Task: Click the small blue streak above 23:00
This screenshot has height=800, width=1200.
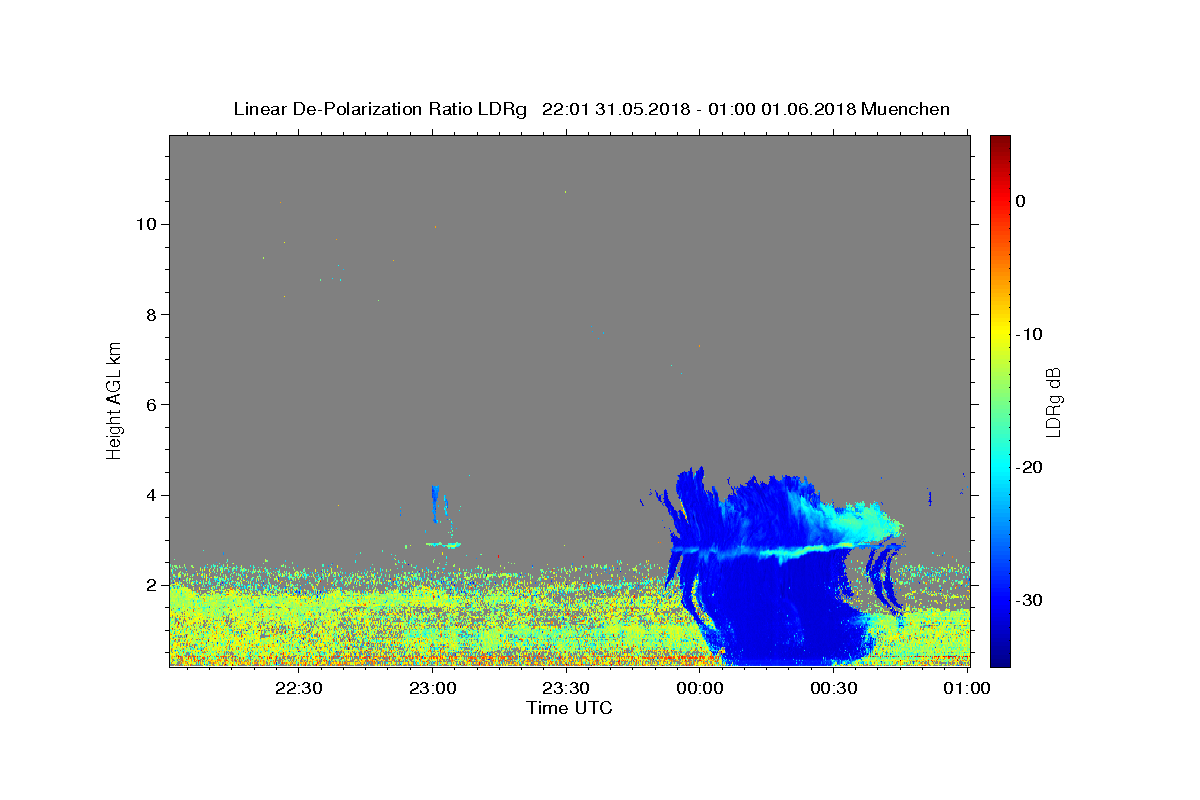Action: point(435,503)
